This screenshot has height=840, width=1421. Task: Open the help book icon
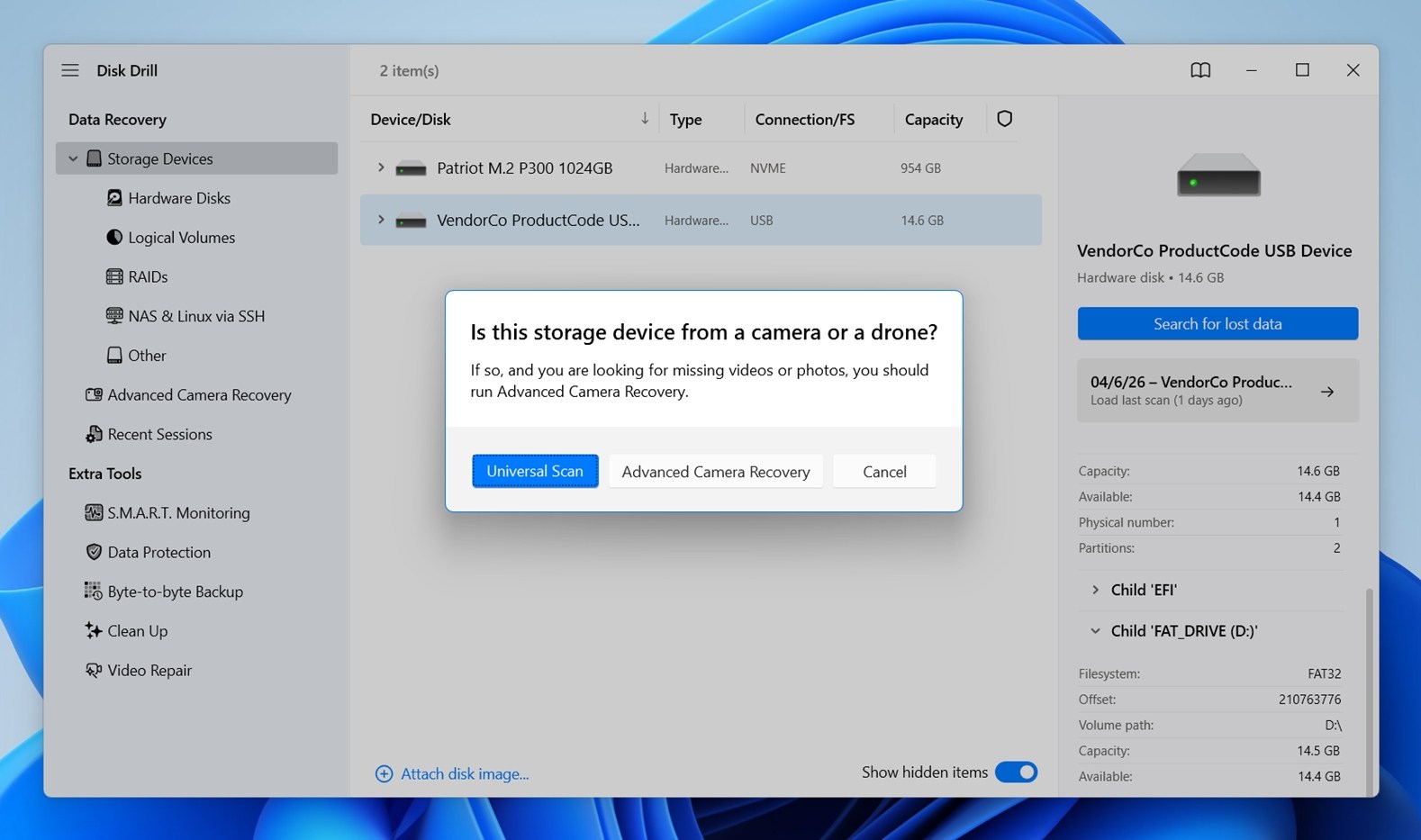point(1200,70)
